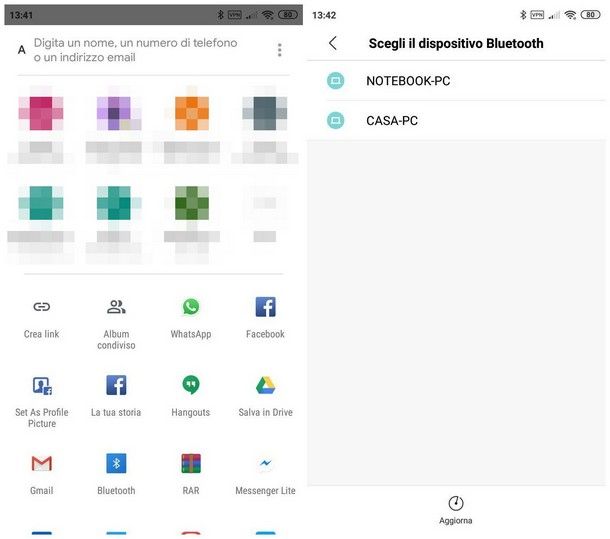Open the RAR app icon
The image size is (610, 539).
tap(191, 463)
